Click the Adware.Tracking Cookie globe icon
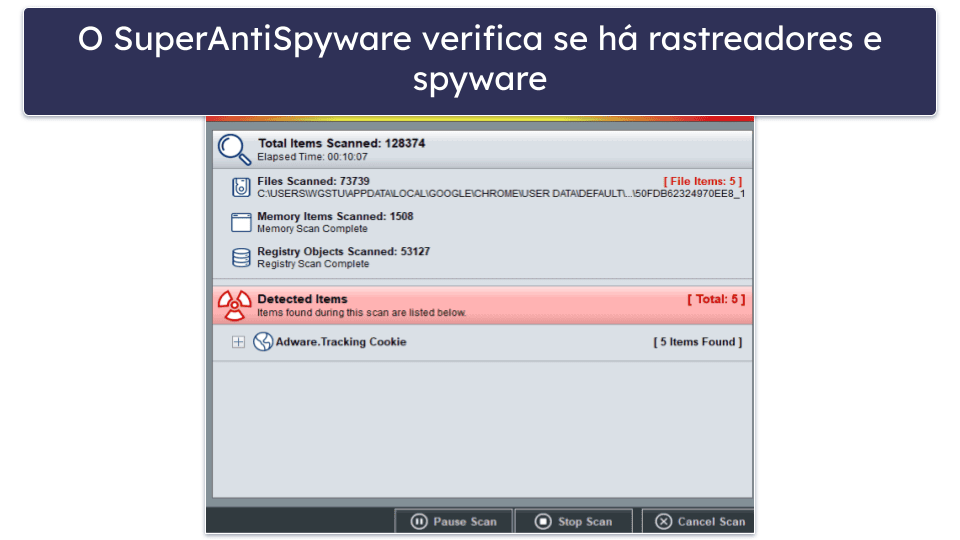The height and width of the screenshot is (540, 960). (263, 342)
